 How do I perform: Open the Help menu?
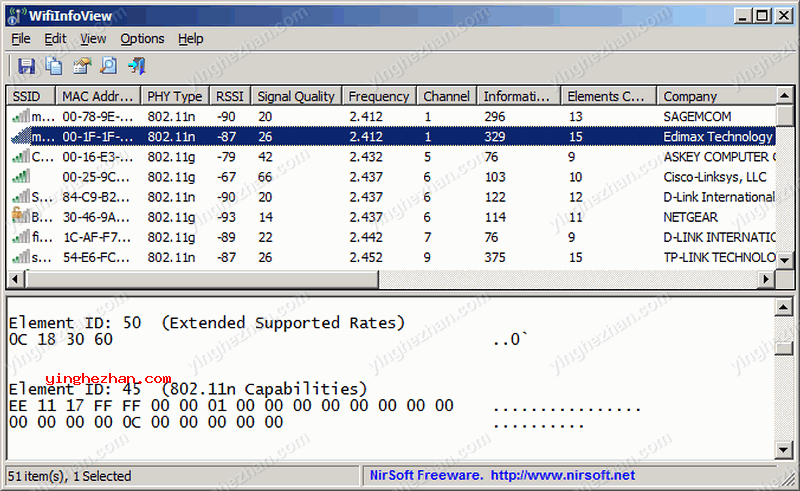[191, 39]
